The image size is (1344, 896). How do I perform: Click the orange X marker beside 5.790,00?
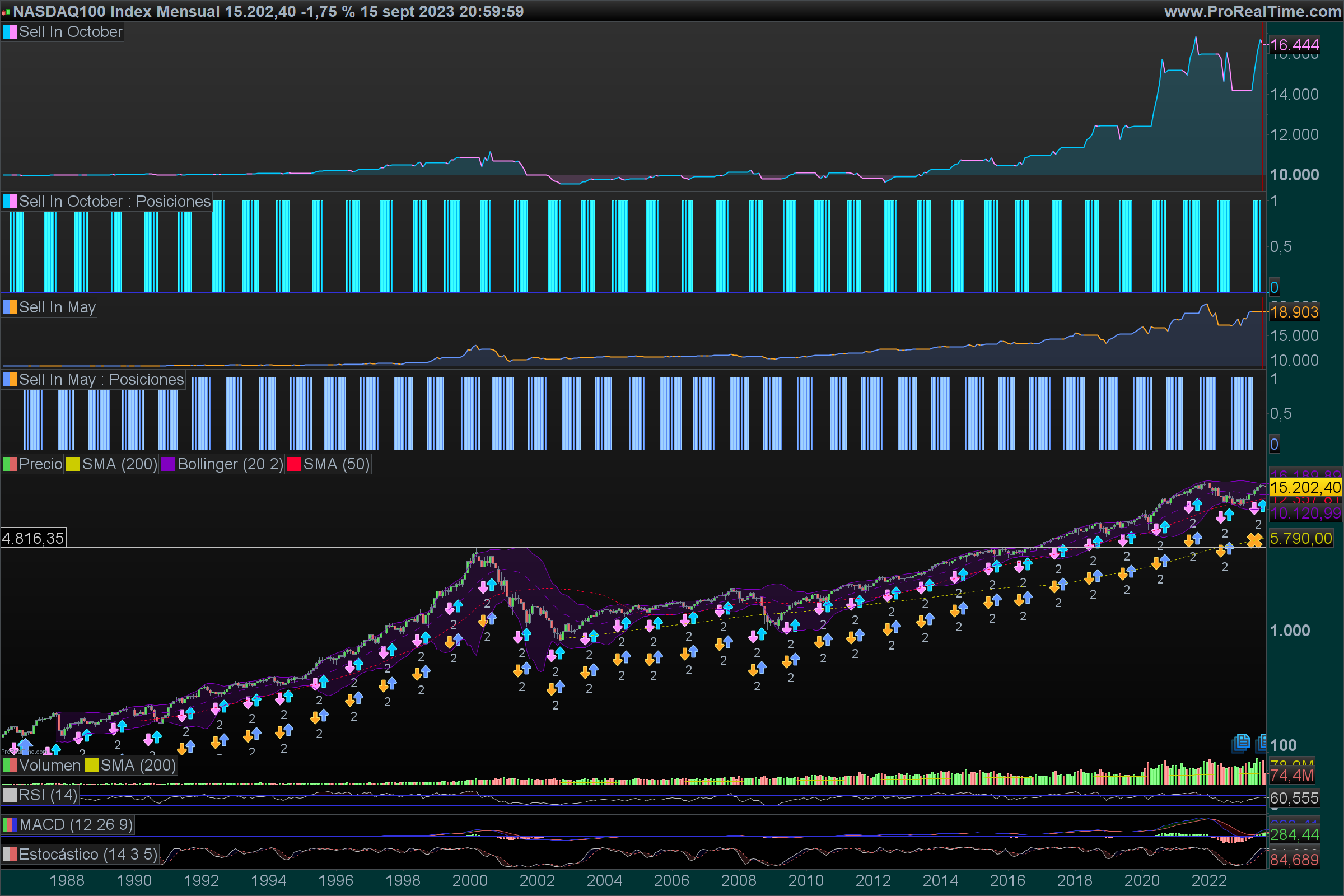(1254, 540)
